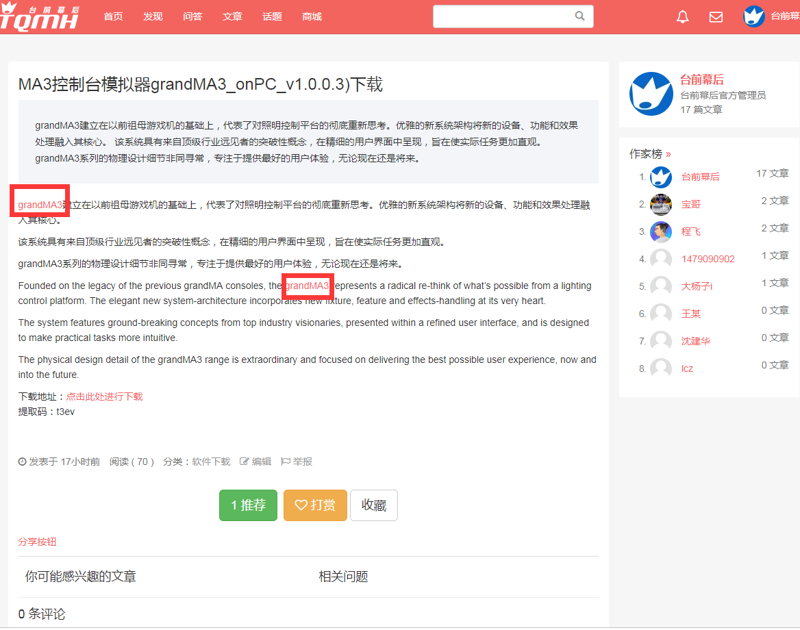Select the 你可能感兴趣的文章 tab
Viewport: 800px width, 630px height.
tap(81, 576)
